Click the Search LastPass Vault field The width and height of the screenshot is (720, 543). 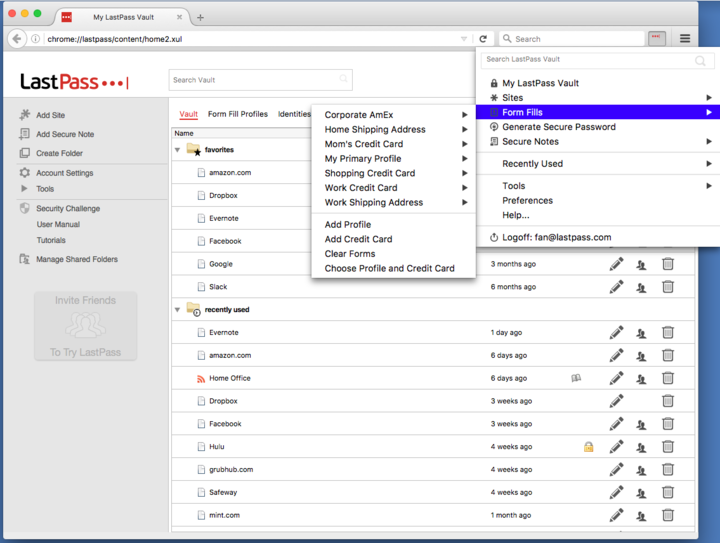point(597,60)
